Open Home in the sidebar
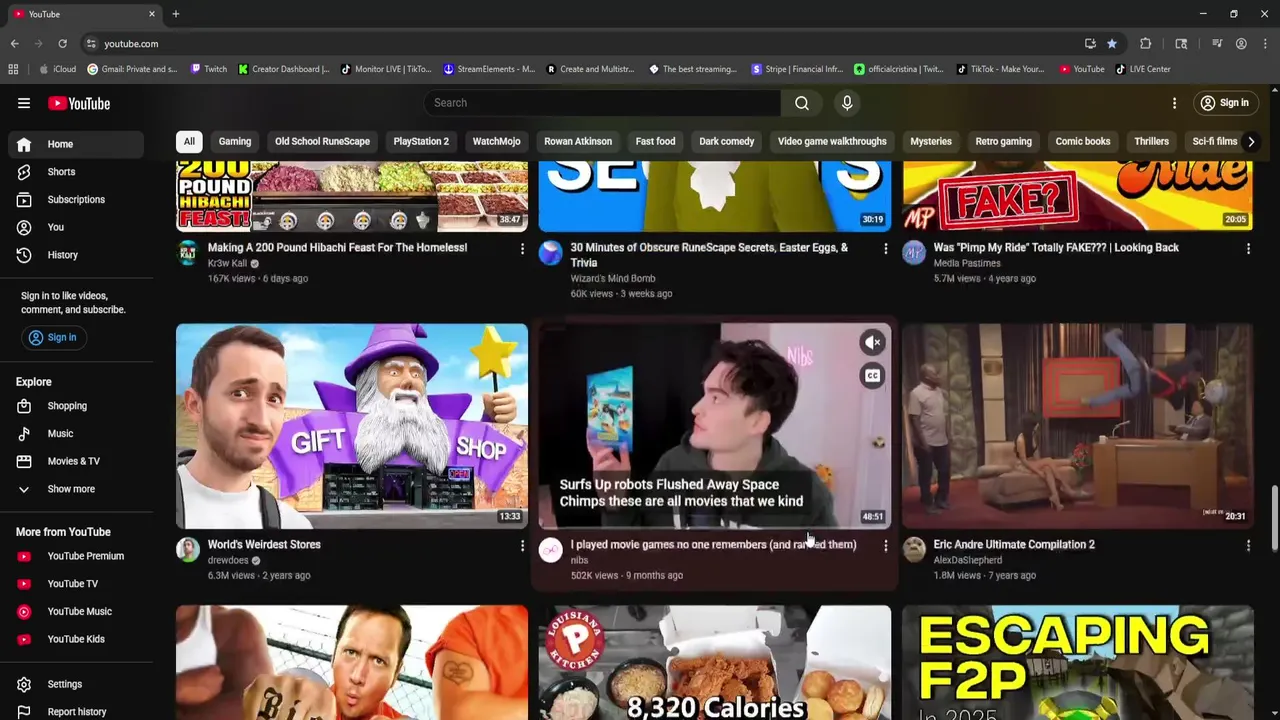This screenshot has width=1280, height=720. point(76,144)
